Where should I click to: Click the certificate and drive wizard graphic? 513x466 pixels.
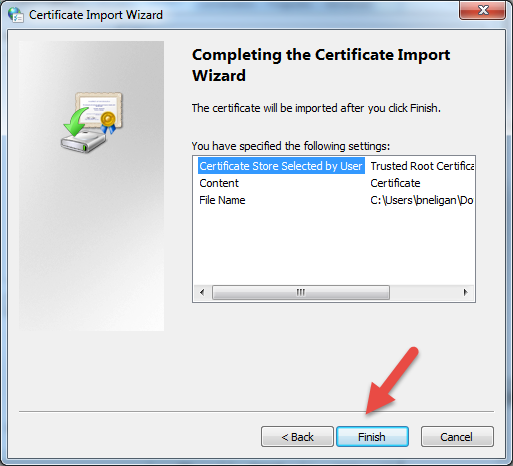(x=92, y=122)
